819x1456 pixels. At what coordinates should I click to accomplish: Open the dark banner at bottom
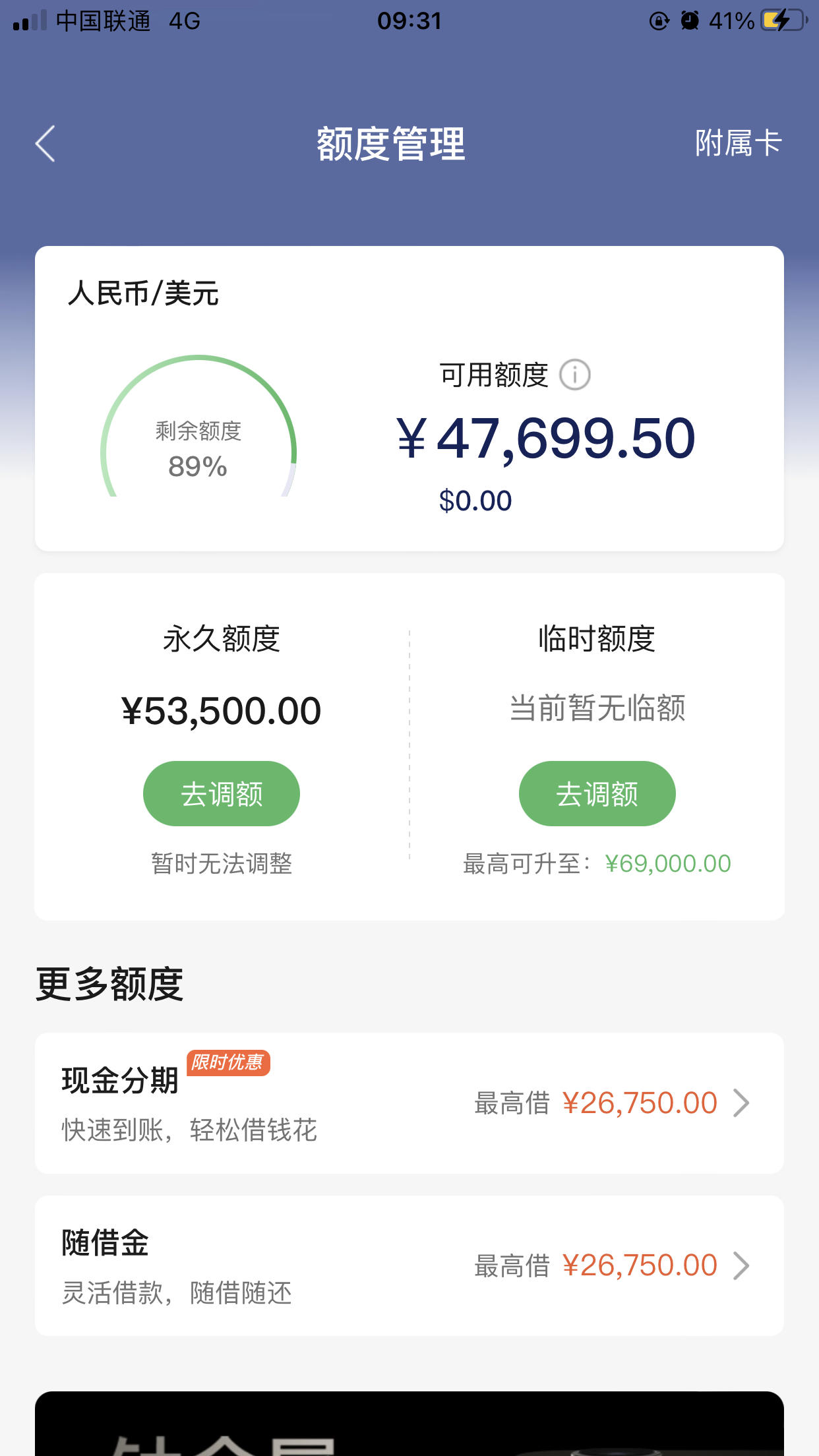click(409, 1424)
